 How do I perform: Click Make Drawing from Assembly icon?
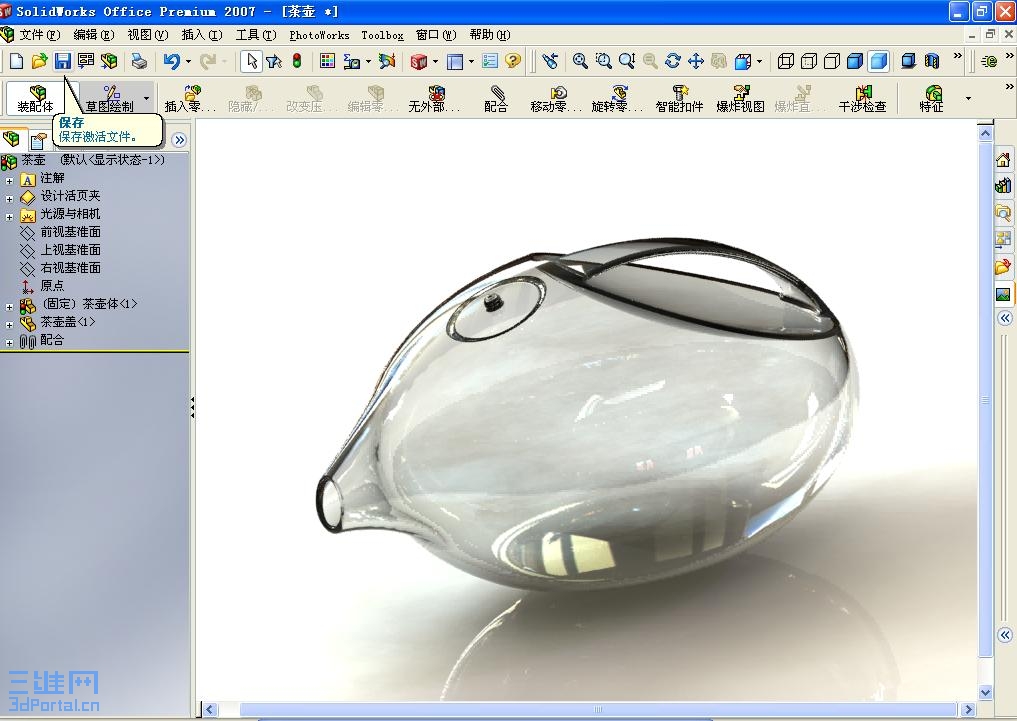(x=86, y=61)
